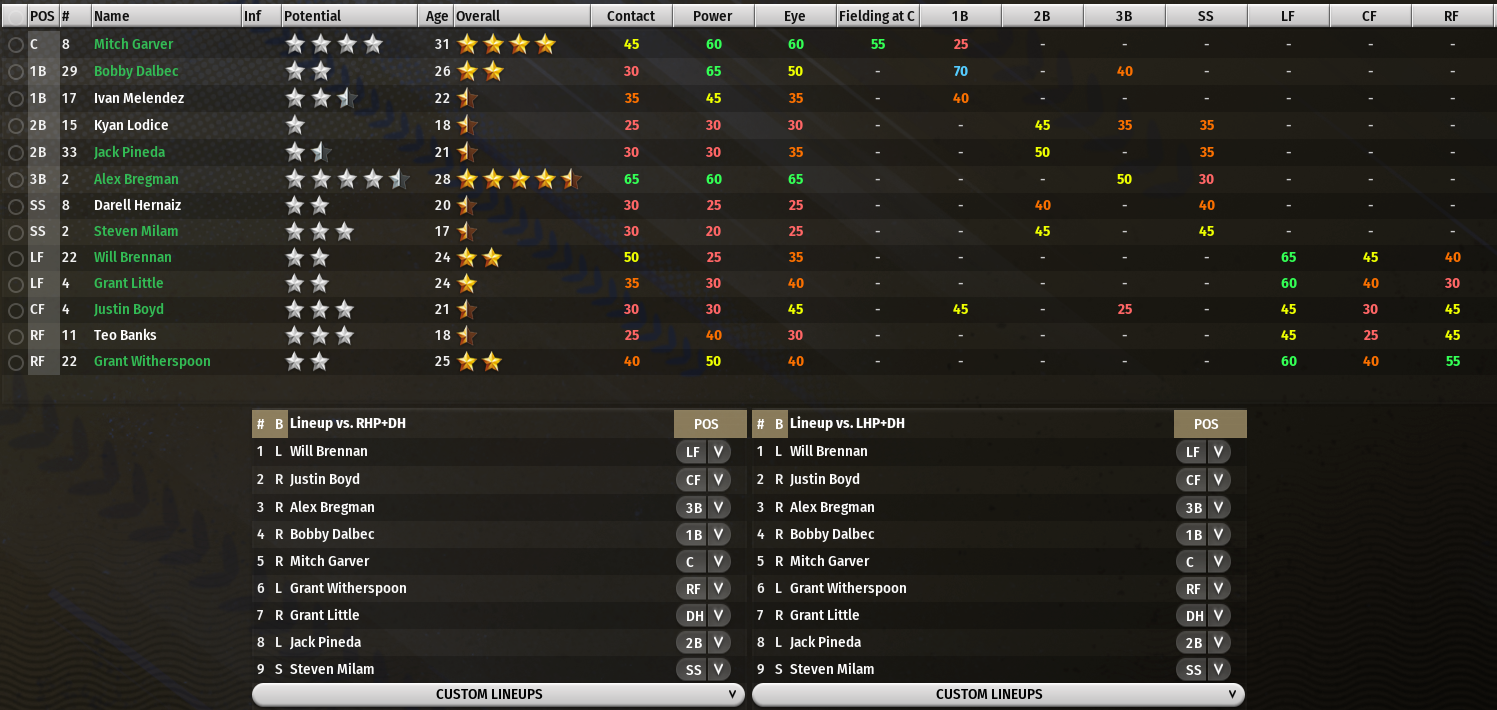Click Steven Milam's potential star rating
Viewport: 1497px width, 710px height.
pyautogui.click(x=320, y=231)
